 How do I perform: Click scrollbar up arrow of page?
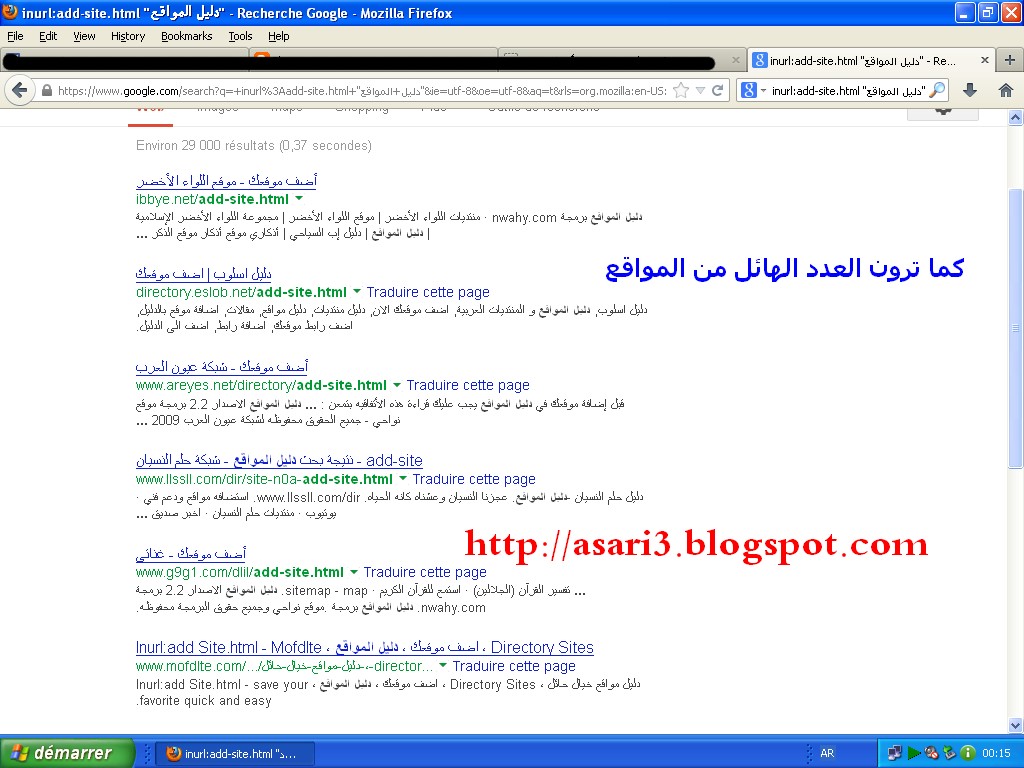1016,118
